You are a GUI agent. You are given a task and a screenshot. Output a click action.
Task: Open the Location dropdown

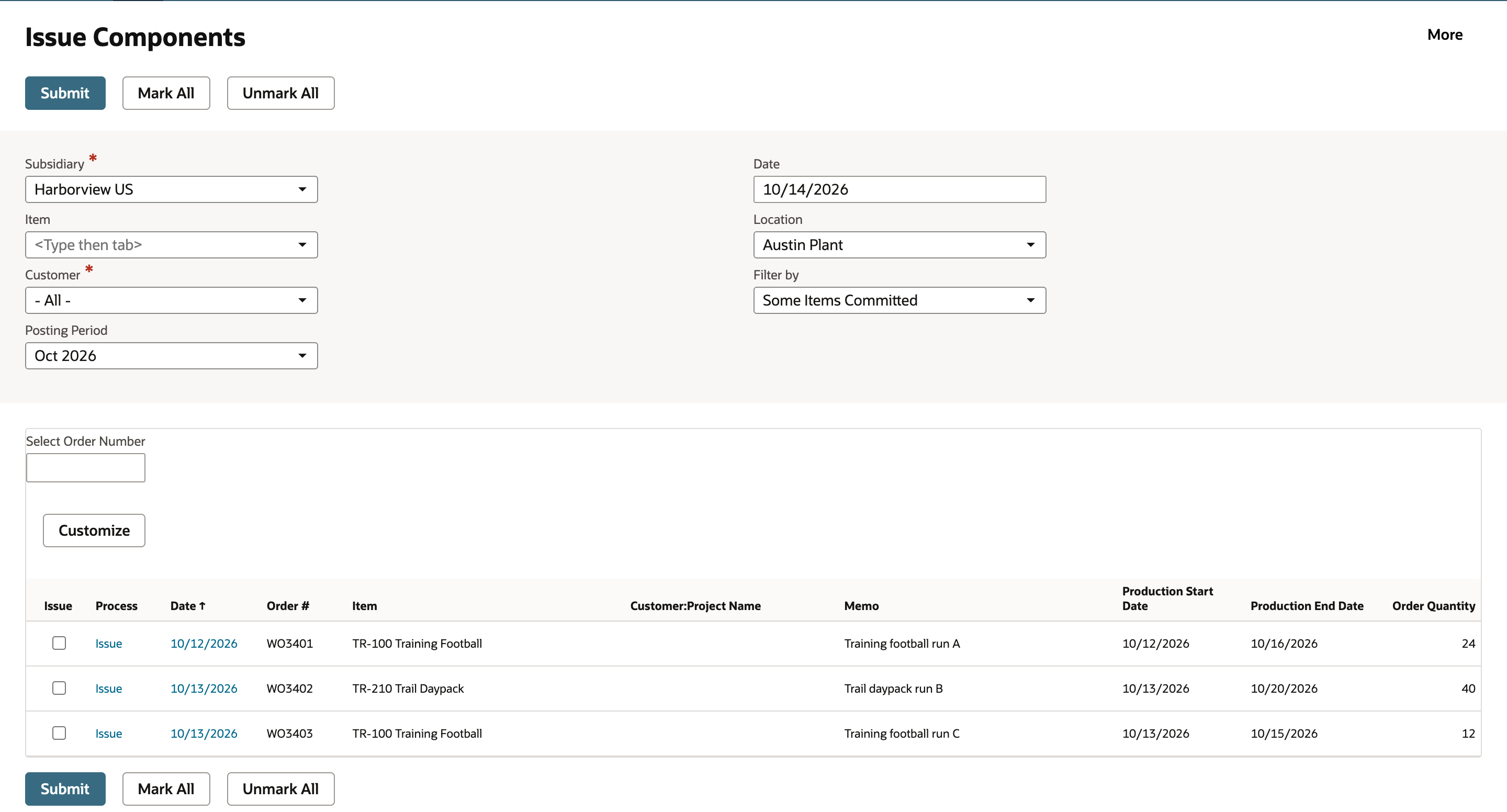[x=899, y=245]
